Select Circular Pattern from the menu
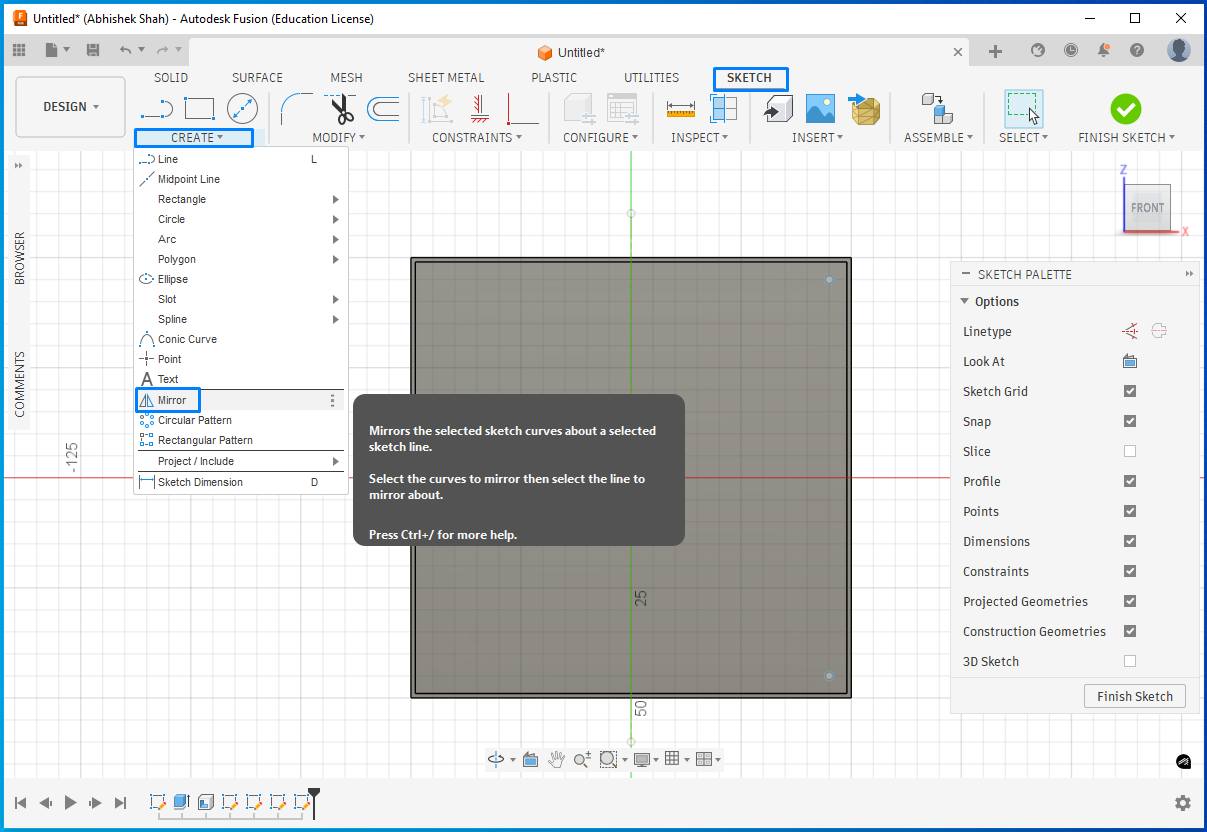 coord(194,420)
